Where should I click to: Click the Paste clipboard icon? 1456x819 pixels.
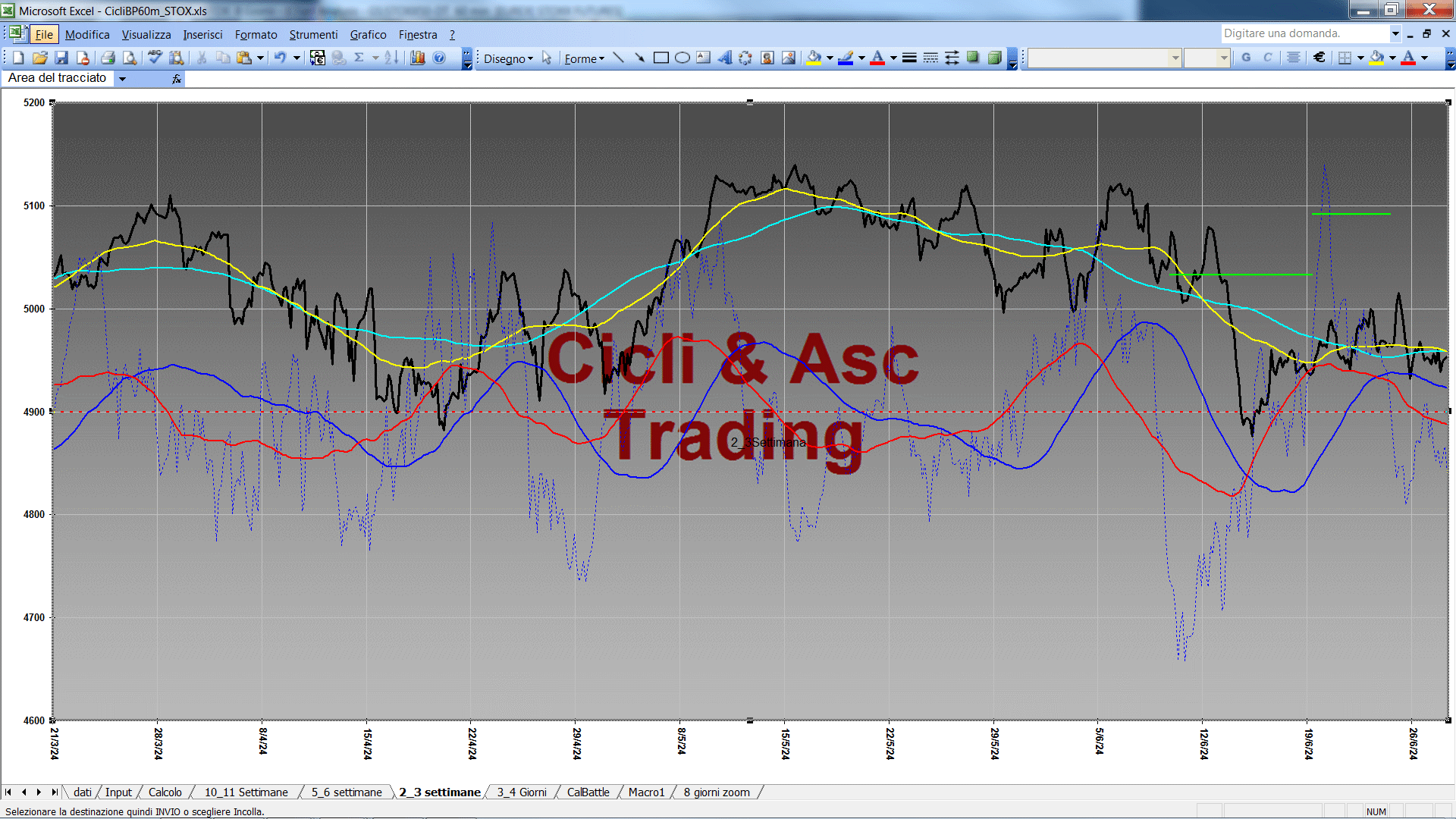point(244,58)
